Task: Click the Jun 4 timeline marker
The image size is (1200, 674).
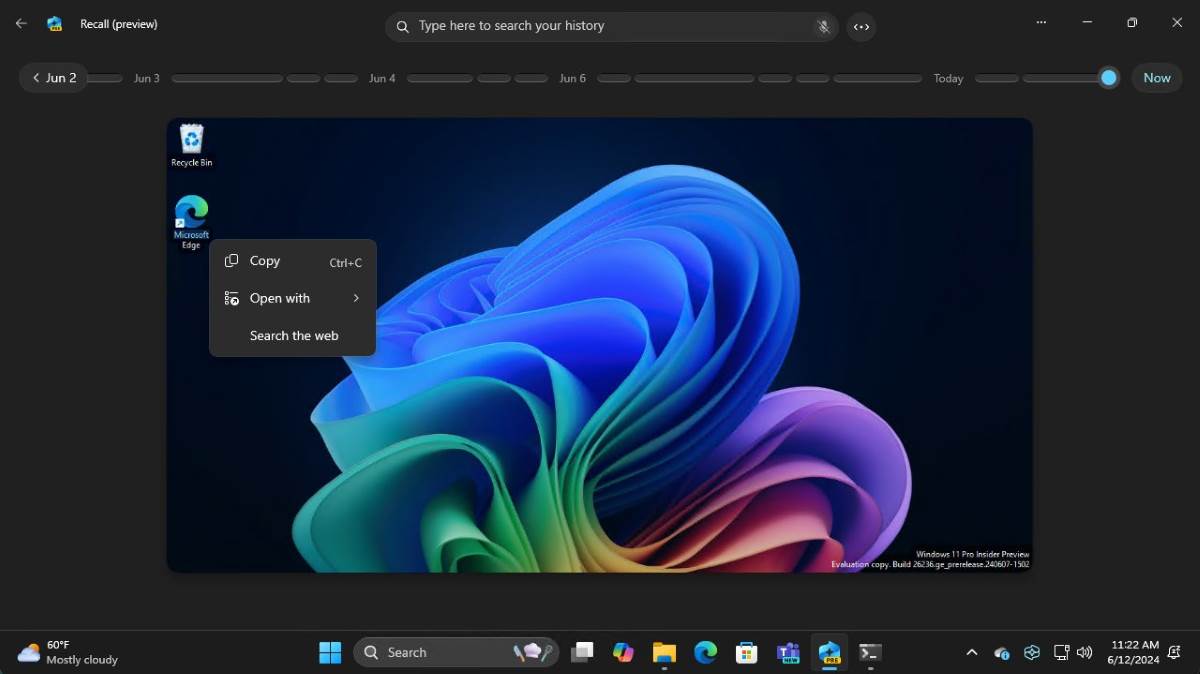Action: click(x=382, y=77)
